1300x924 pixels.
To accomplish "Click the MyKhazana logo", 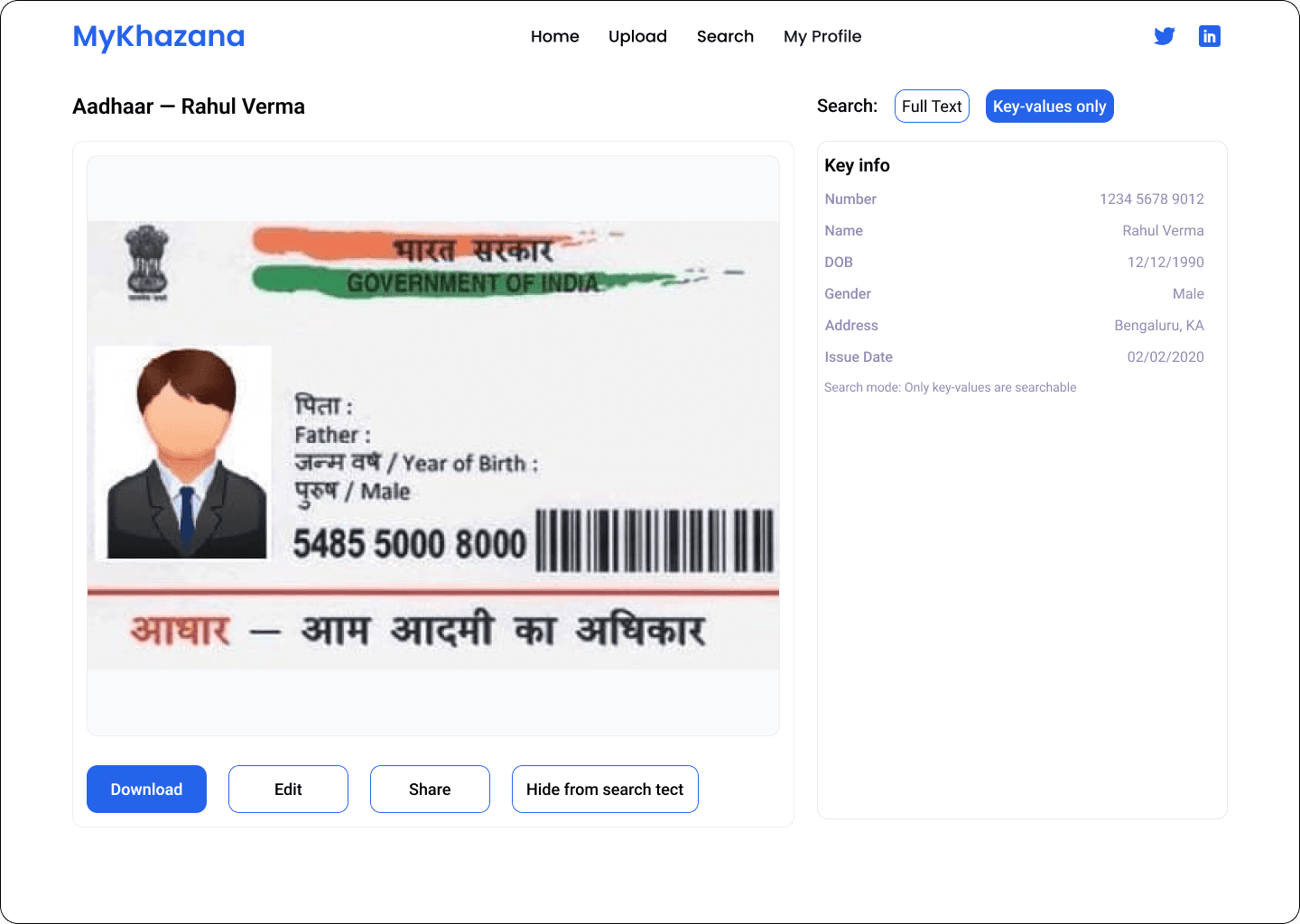I will pyautogui.click(x=159, y=36).
